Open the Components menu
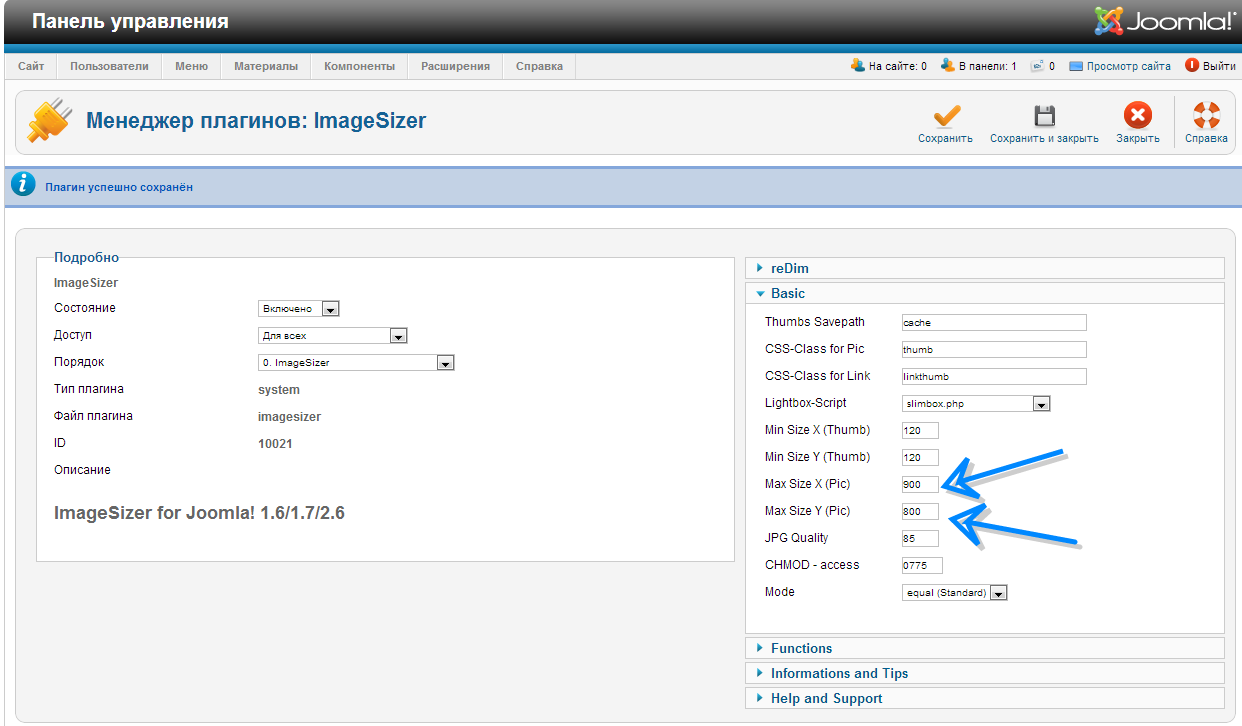This screenshot has width=1242, height=726. [x=359, y=66]
